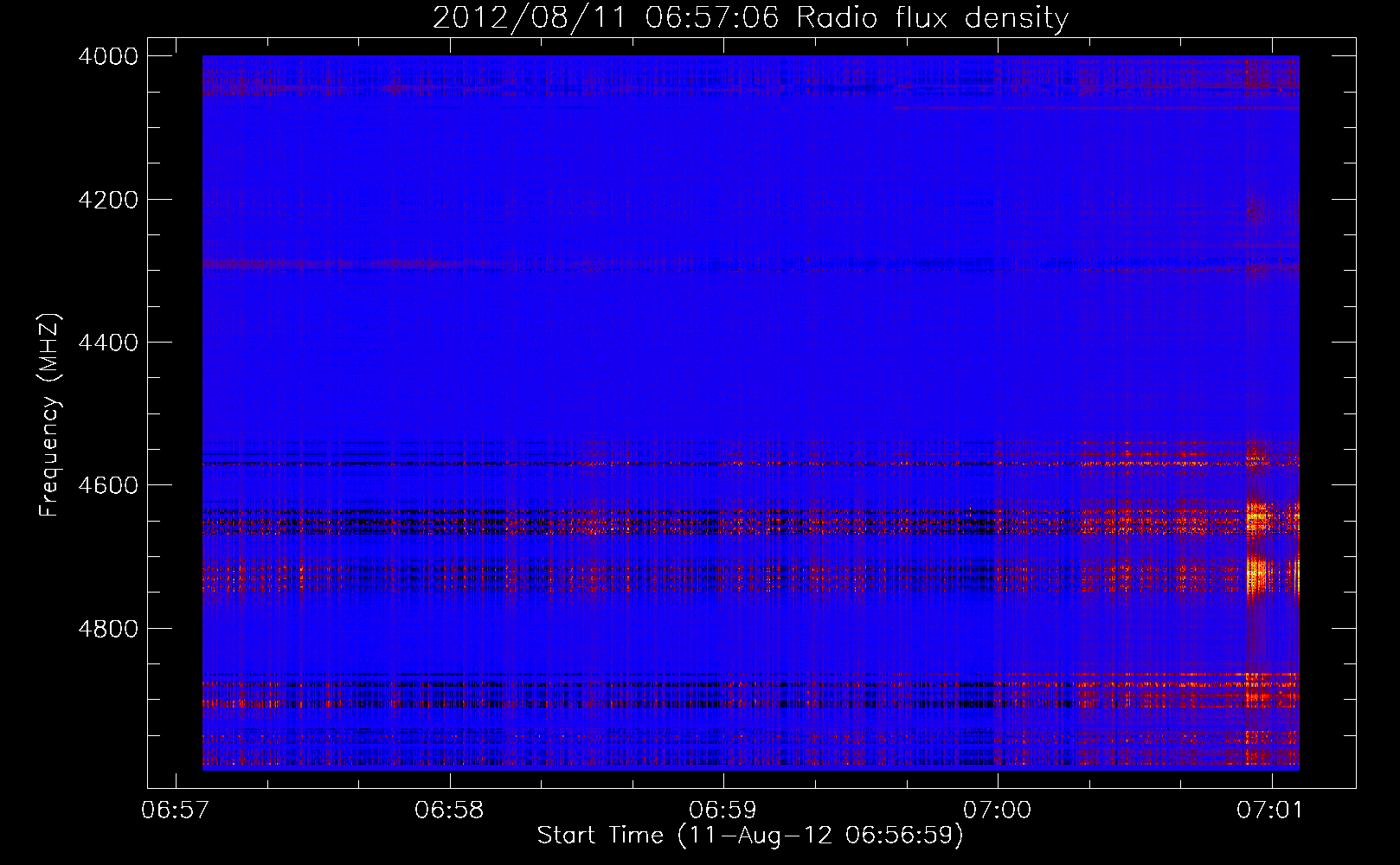Click the 4800 frequency tick label

point(108,629)
